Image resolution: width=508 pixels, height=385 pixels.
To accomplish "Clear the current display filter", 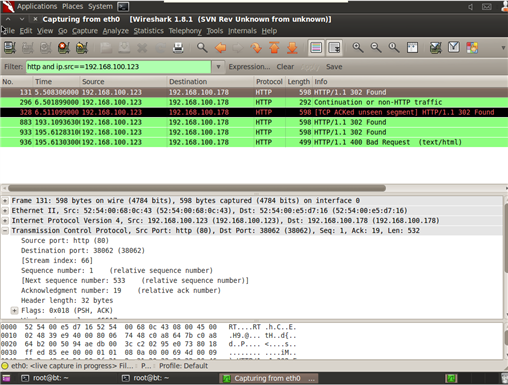I will (285, 67).
